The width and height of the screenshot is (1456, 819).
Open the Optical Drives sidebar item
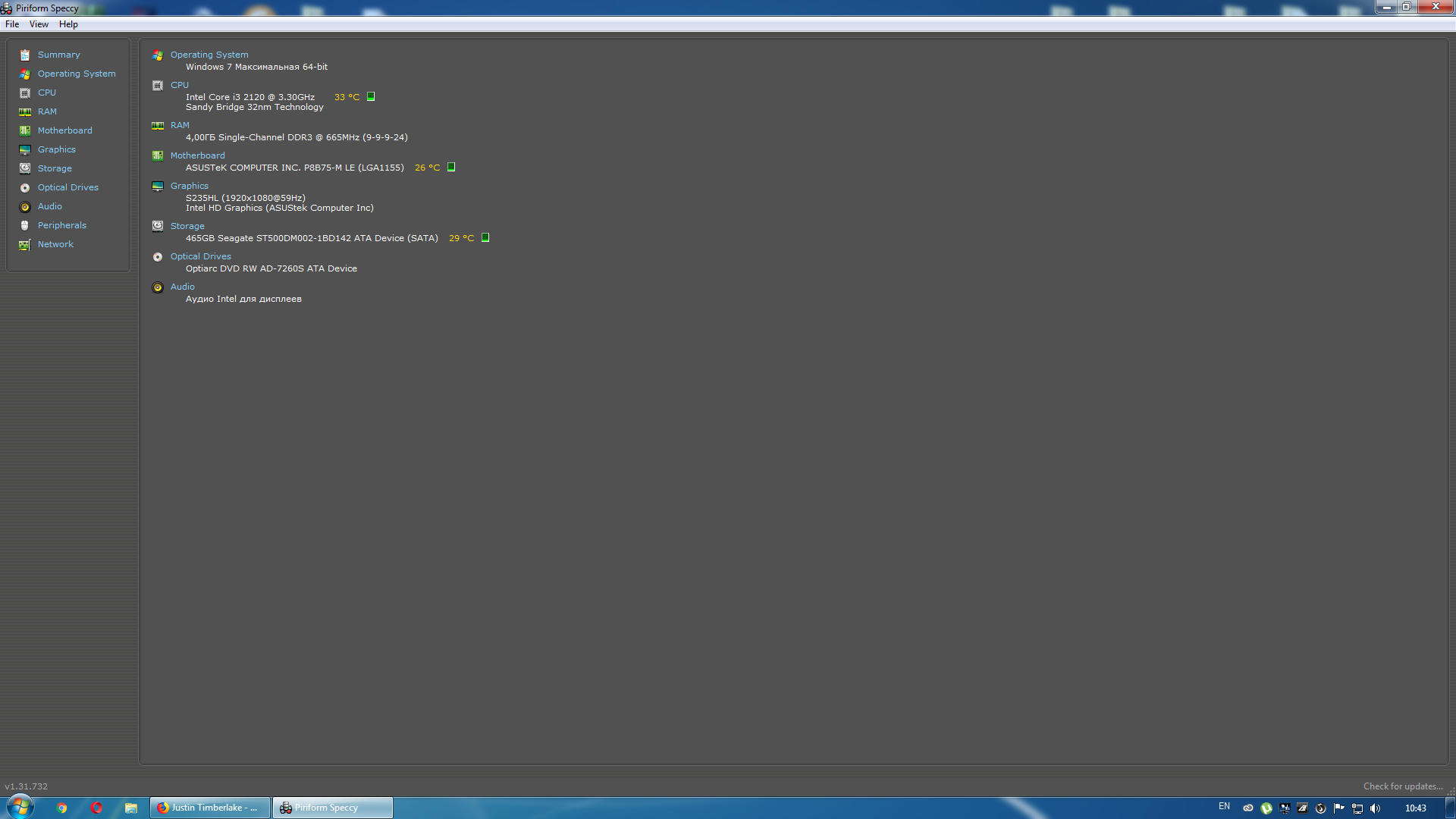[67, 187]
